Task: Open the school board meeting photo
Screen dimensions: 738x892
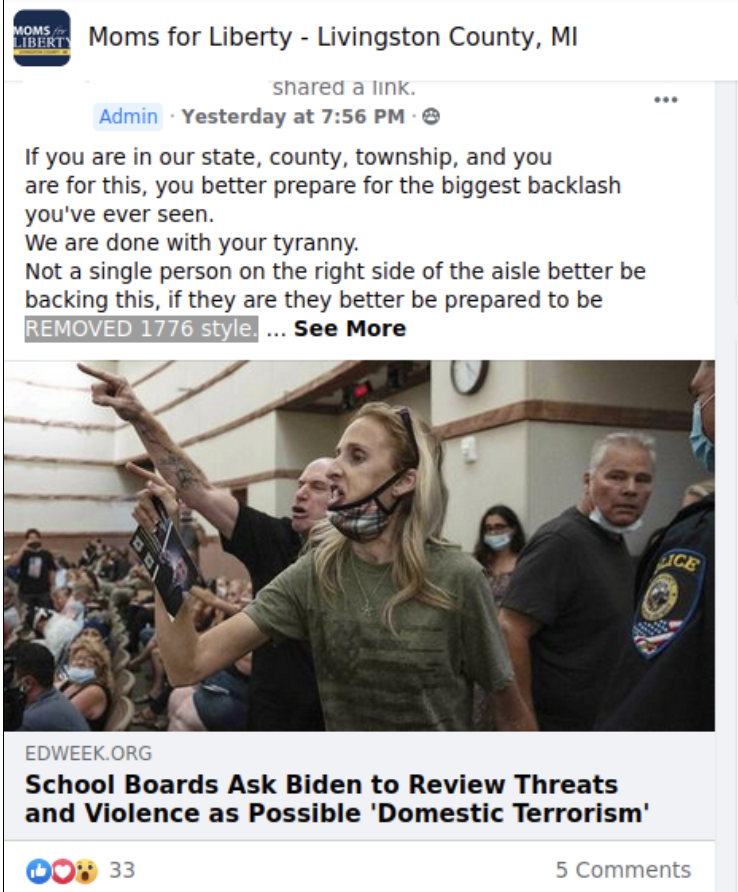Action: (359, 546)
